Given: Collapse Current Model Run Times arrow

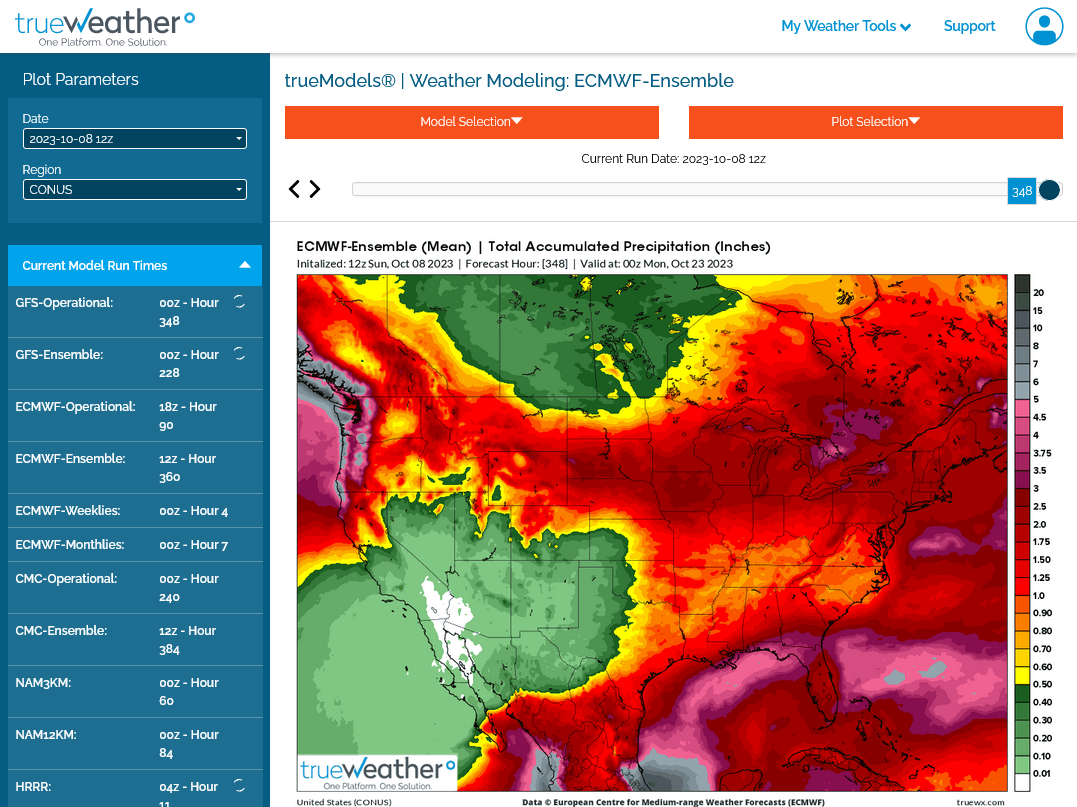Looking at the screenshot, I should point(245,265).
